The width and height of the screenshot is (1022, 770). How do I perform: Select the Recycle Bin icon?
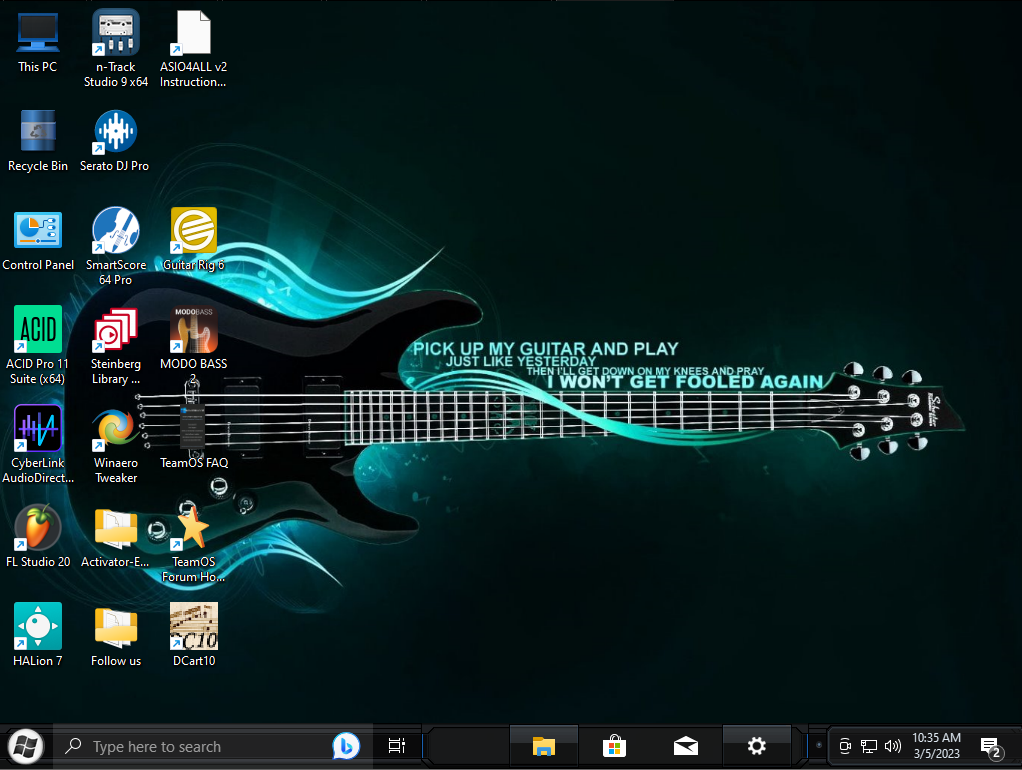[x=38, y=140]
